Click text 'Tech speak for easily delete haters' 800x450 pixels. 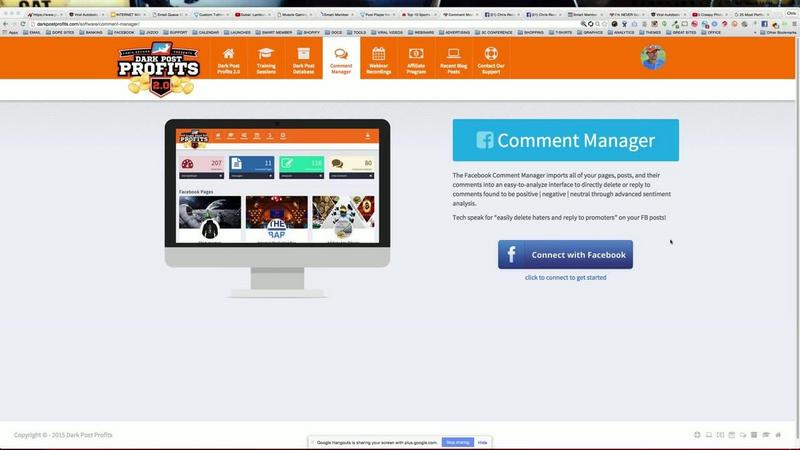pos(559,217)
